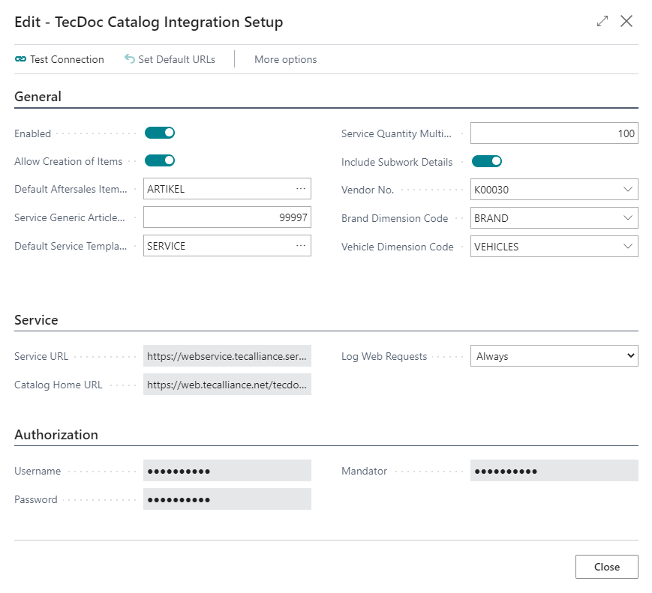Click the Log Web Requests label
Image resolution: width=652 pixels, height=593 pixels.
pyautogui.click(x=384, y=356)
